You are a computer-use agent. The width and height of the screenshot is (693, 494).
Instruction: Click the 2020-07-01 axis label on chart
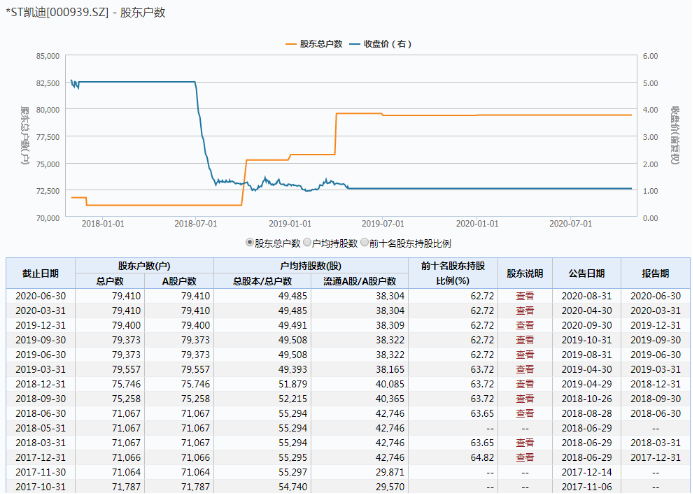coord(571,224)
